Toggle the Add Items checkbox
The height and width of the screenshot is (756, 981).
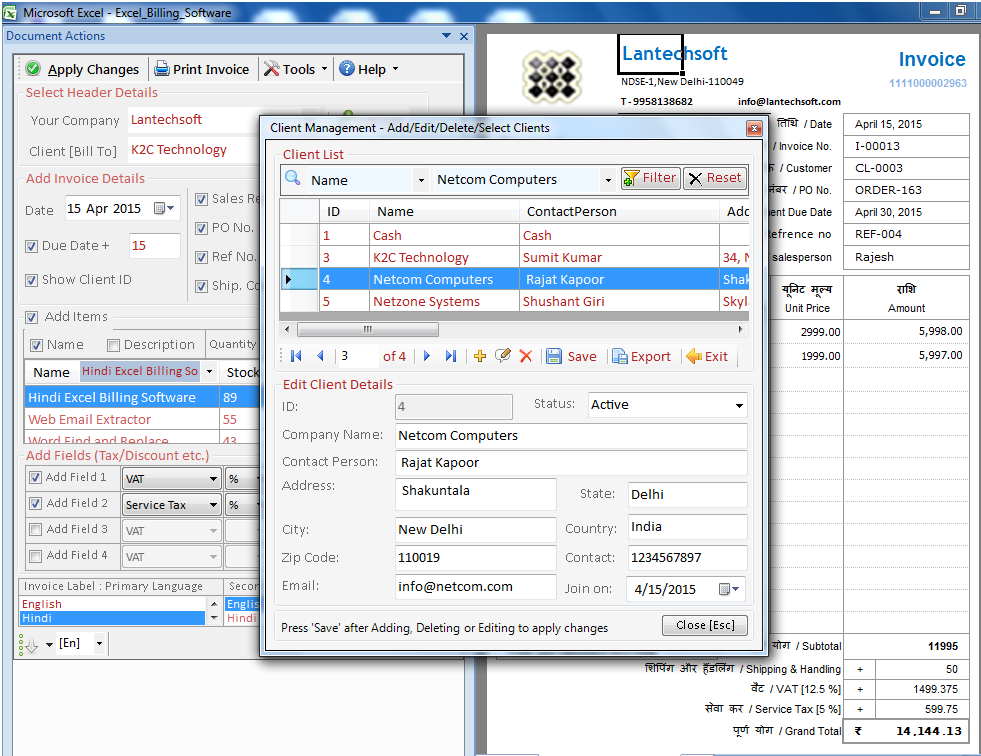point(31,317)
